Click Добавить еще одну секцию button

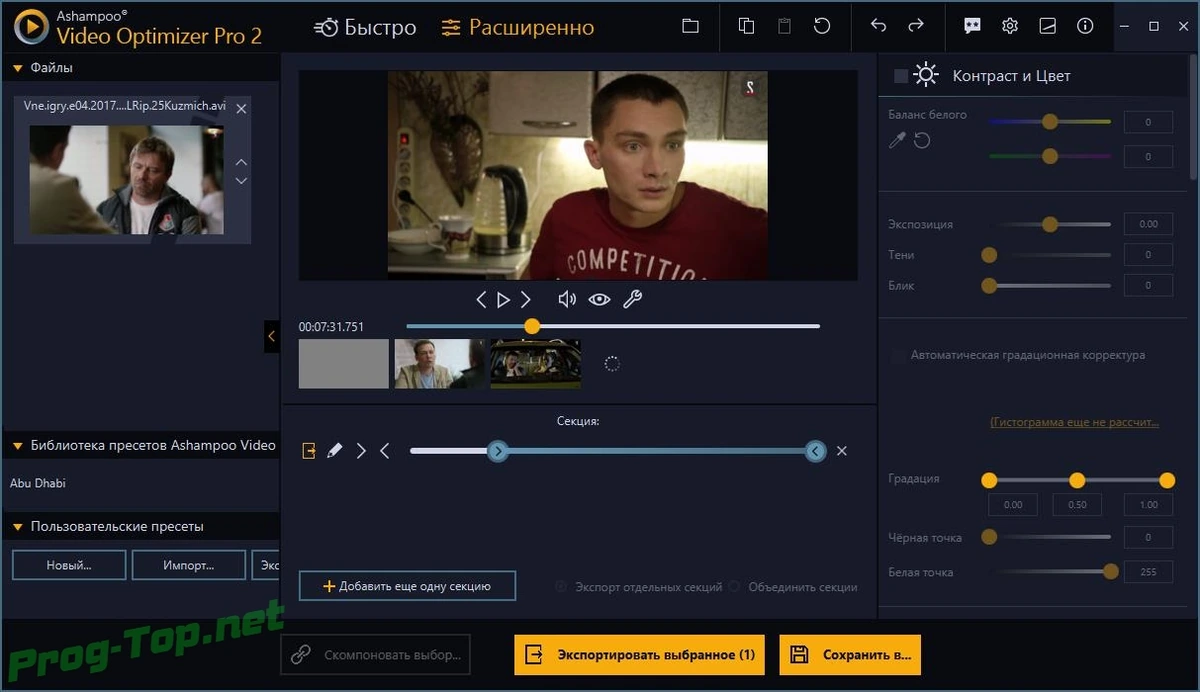(407, 586)
